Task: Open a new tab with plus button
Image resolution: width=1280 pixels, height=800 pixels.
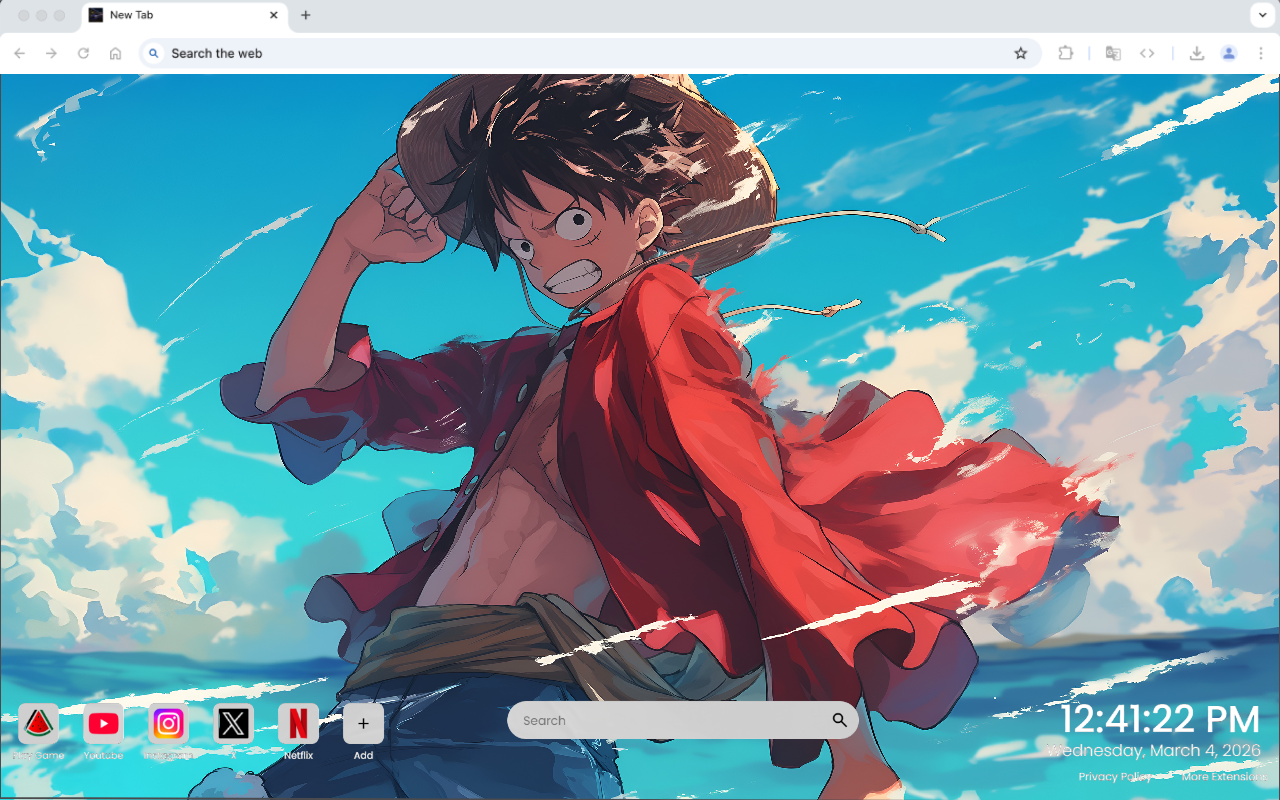Action: pos(306,15)
